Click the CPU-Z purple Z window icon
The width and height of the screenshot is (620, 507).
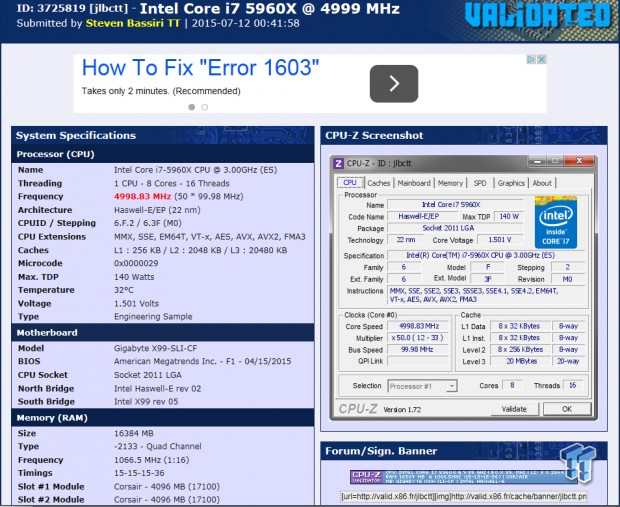[338, 163]
